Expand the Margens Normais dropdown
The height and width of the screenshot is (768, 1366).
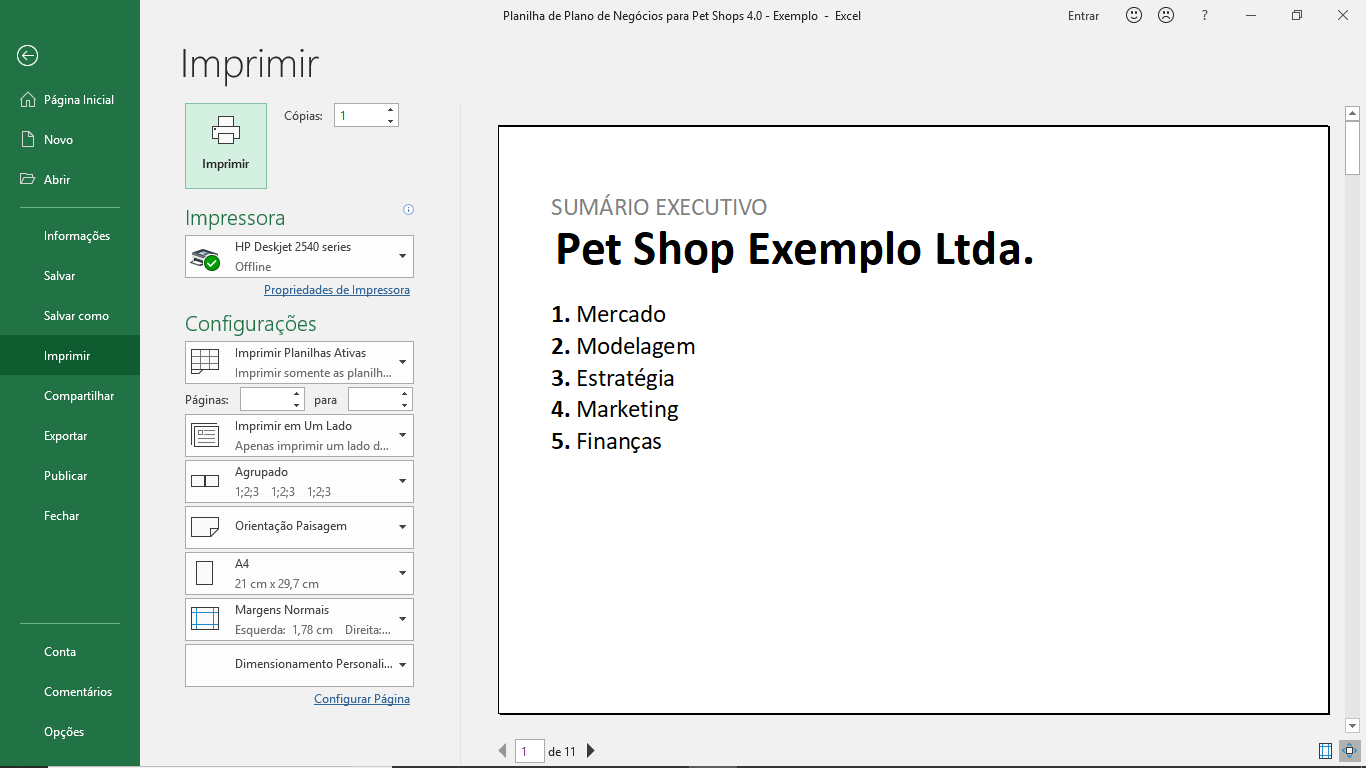click(299, 620)
